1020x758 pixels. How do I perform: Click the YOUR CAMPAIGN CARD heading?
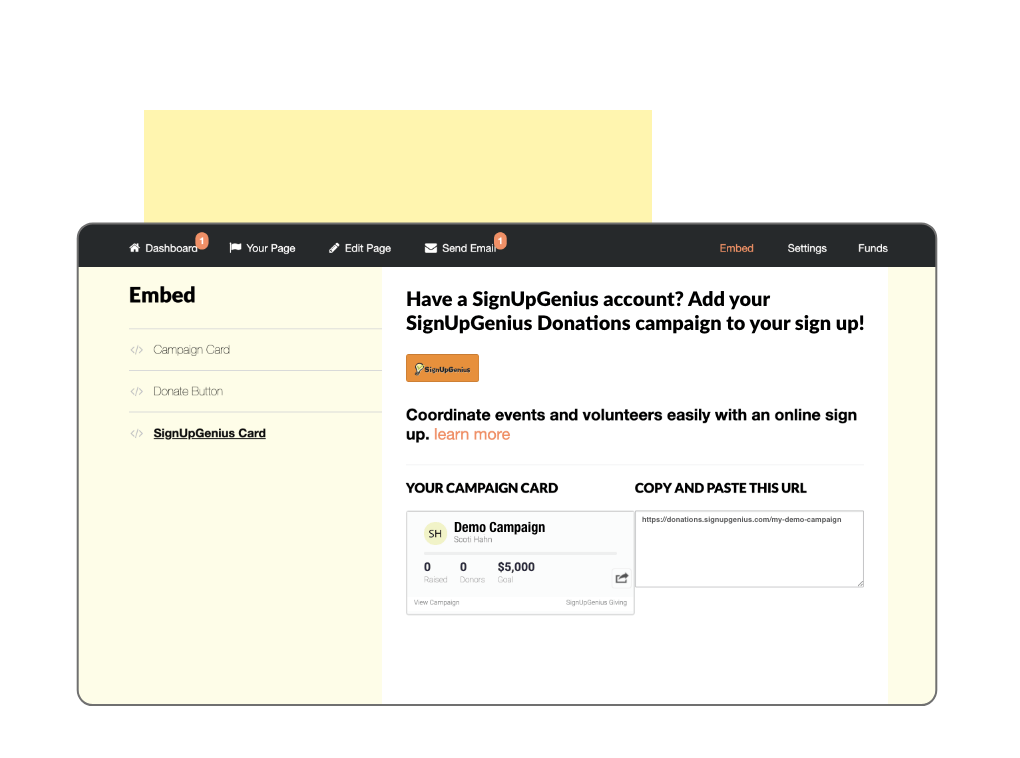[482, 488]
